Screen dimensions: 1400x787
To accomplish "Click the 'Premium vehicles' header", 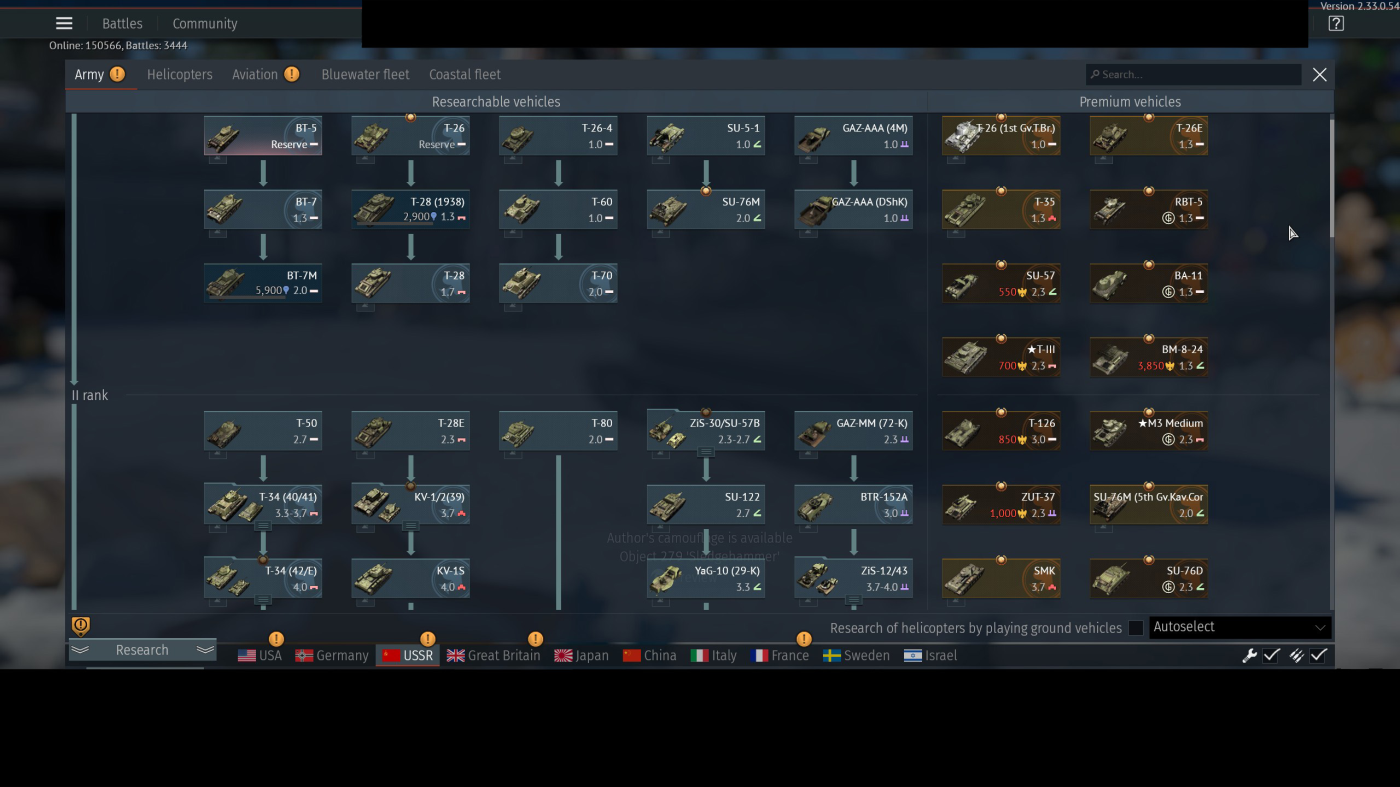I will (1130, 102).
